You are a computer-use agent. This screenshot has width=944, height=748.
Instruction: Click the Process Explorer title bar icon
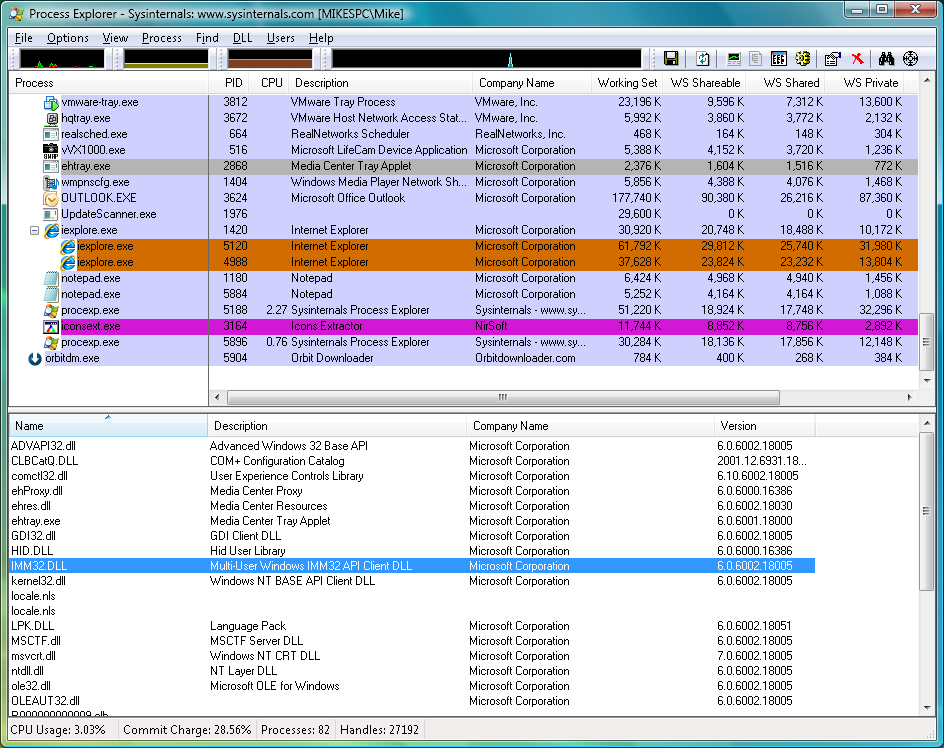[17, 13]
